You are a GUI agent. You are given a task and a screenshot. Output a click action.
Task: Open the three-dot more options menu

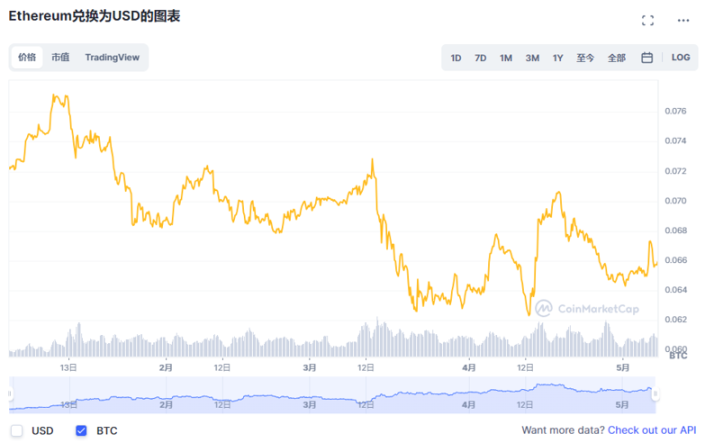tap(683, 20)
